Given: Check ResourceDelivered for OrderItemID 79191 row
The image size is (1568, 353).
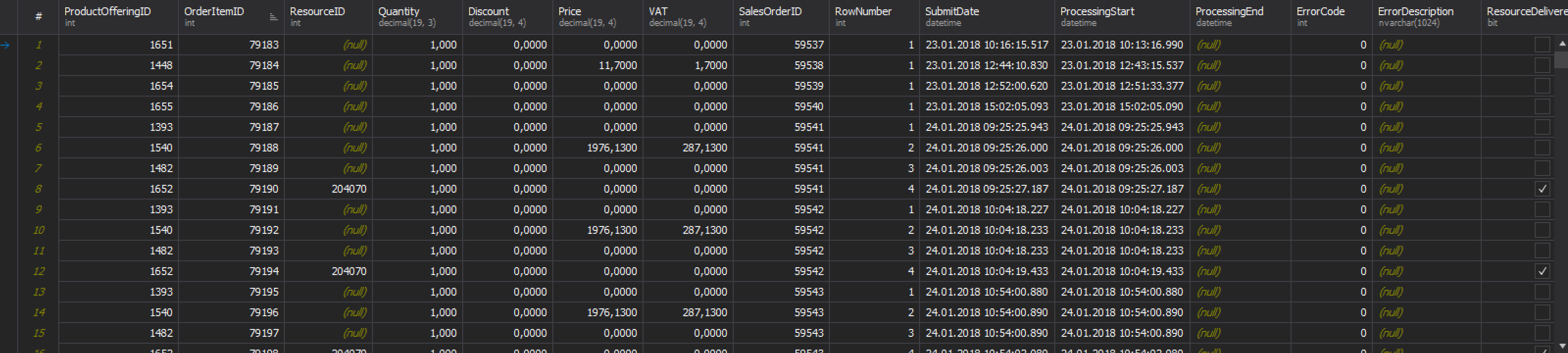Looking at the screenshot, I should [x=1542, y=209].
